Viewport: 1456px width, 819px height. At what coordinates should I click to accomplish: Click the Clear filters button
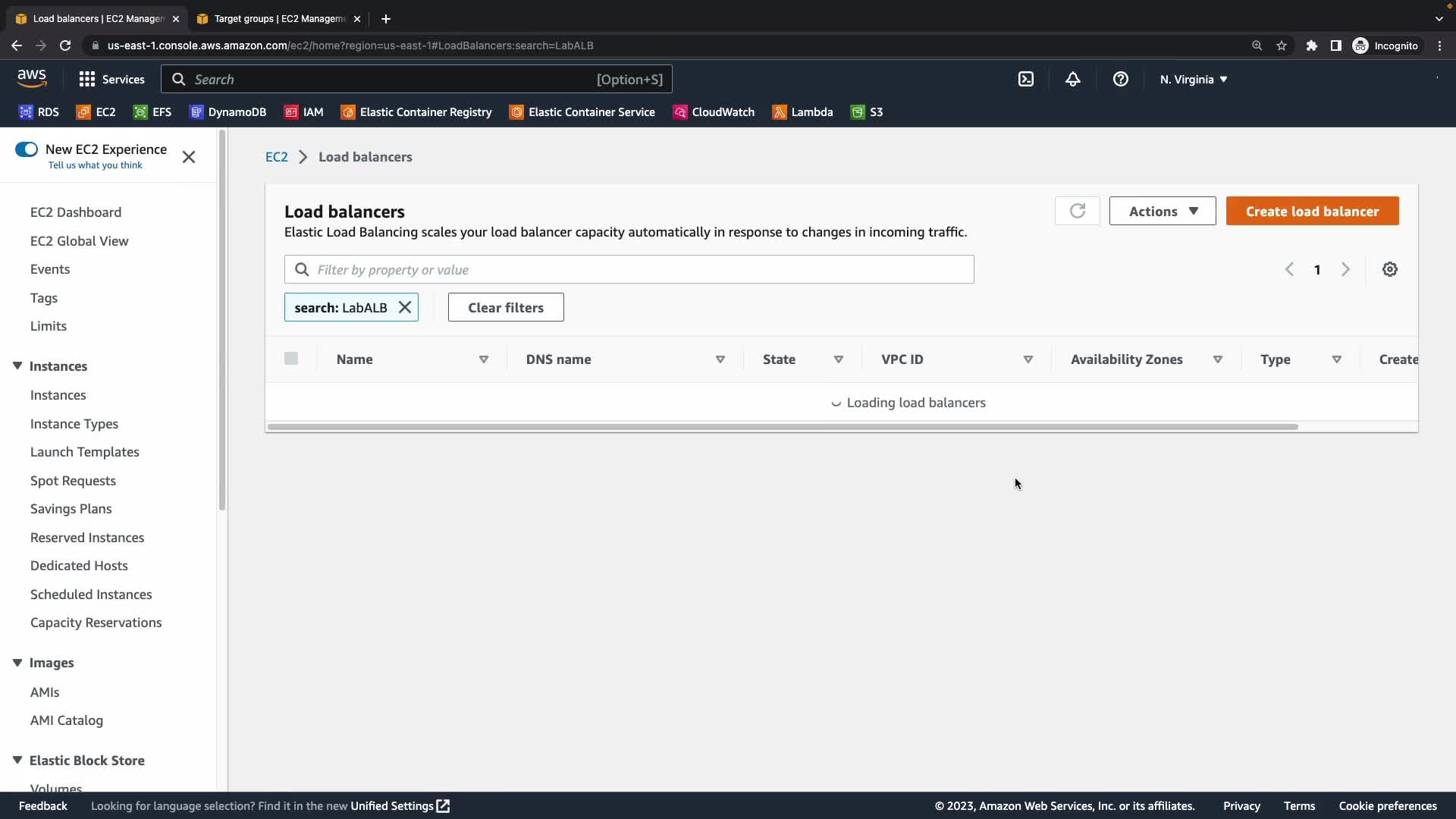click(x=505, y=307)
